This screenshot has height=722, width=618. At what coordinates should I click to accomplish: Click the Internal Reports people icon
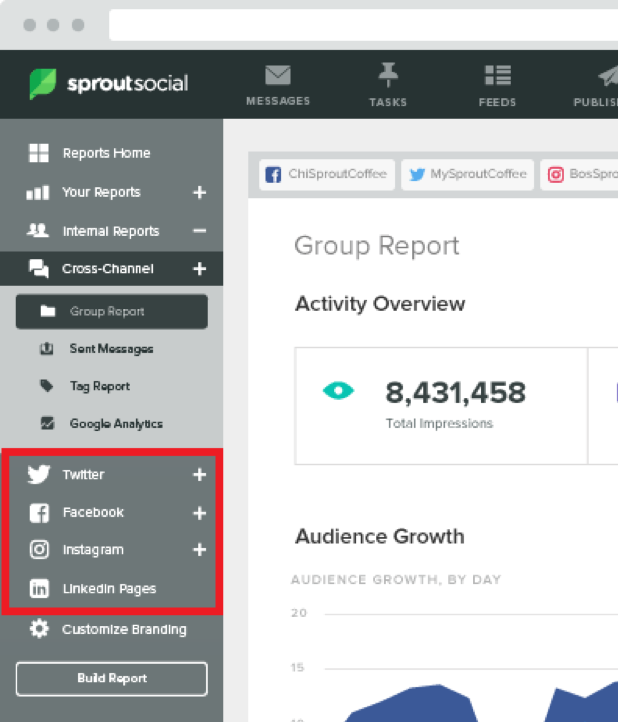38,230
